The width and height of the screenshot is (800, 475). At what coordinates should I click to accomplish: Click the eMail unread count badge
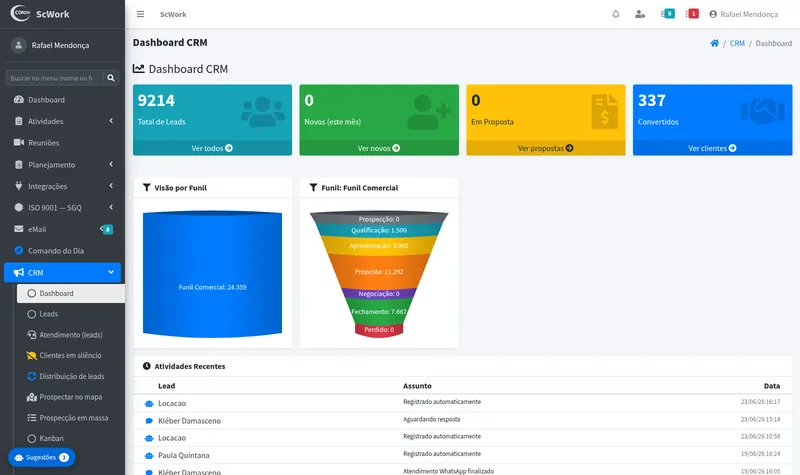[x=108, y=230]
